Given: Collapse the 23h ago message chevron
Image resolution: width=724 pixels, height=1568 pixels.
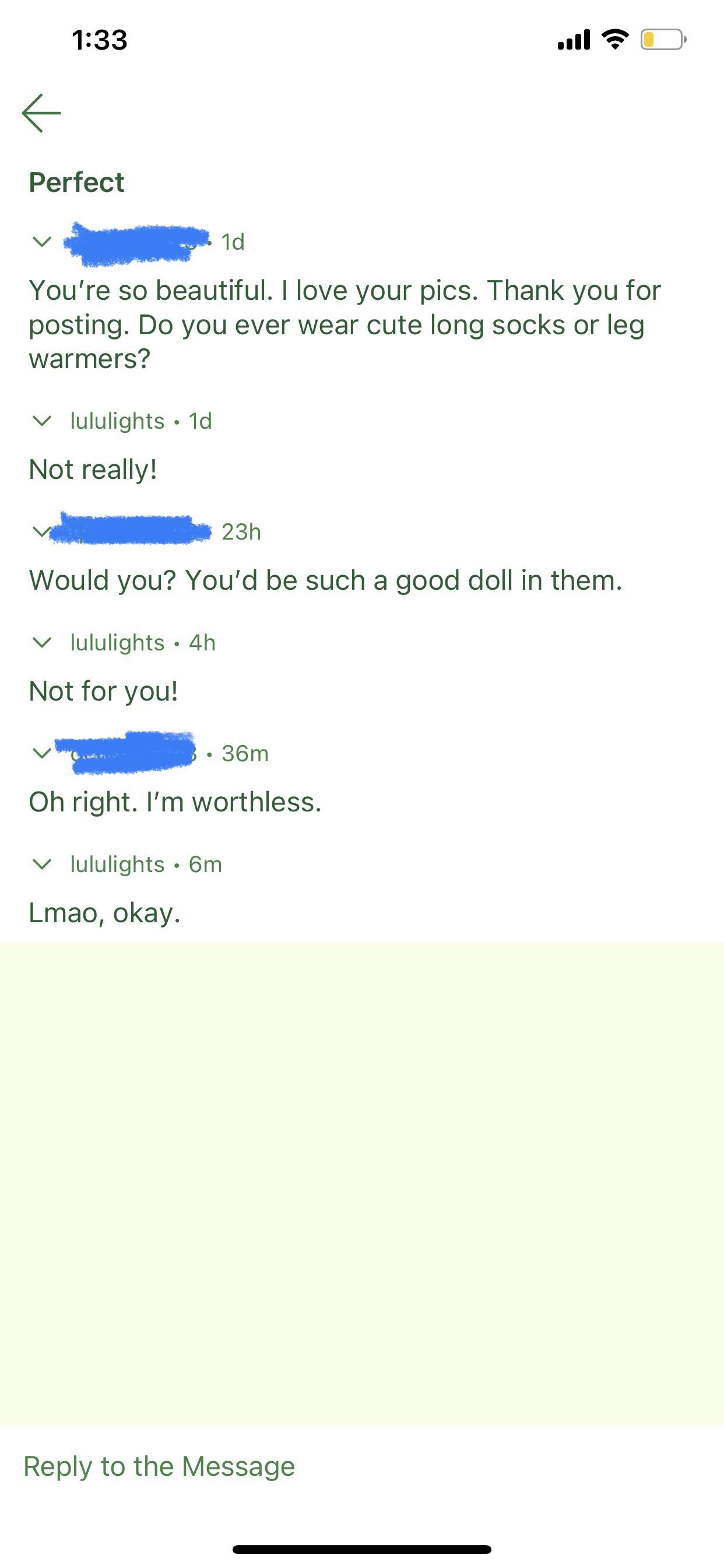Looking at the screenshot, I should (x=40, y=531).
